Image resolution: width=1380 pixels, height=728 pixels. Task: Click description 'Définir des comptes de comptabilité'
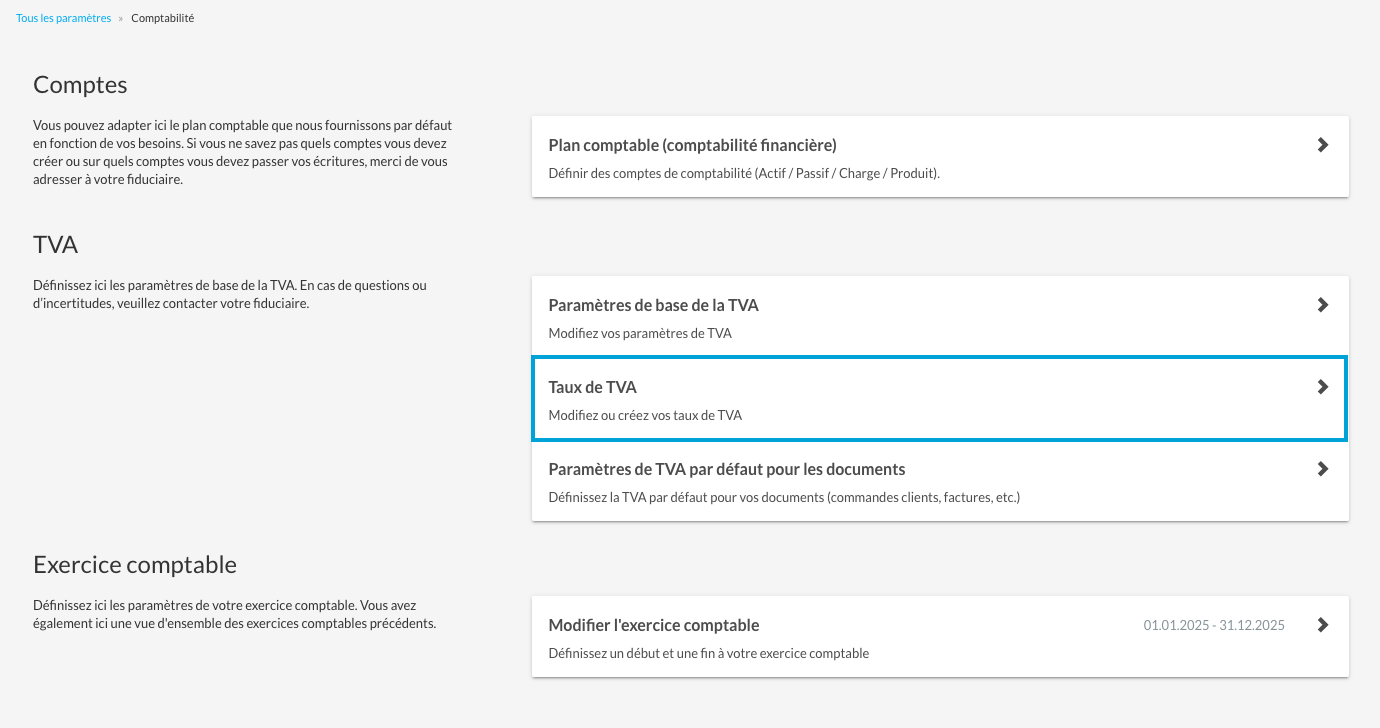coord(744,173)
